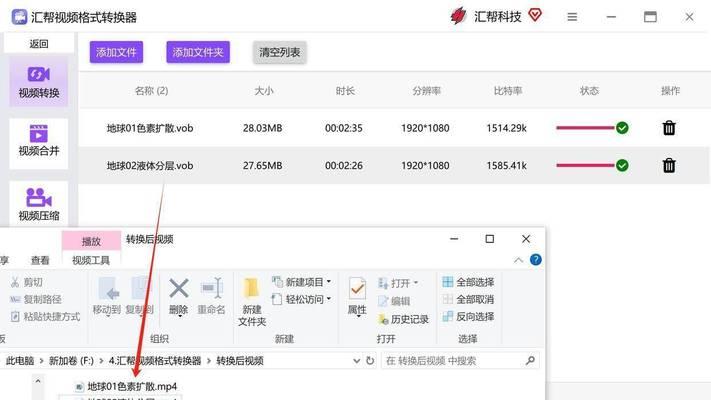
Task: Click the heart diamond VIP icon
Action: click(535, 15)
